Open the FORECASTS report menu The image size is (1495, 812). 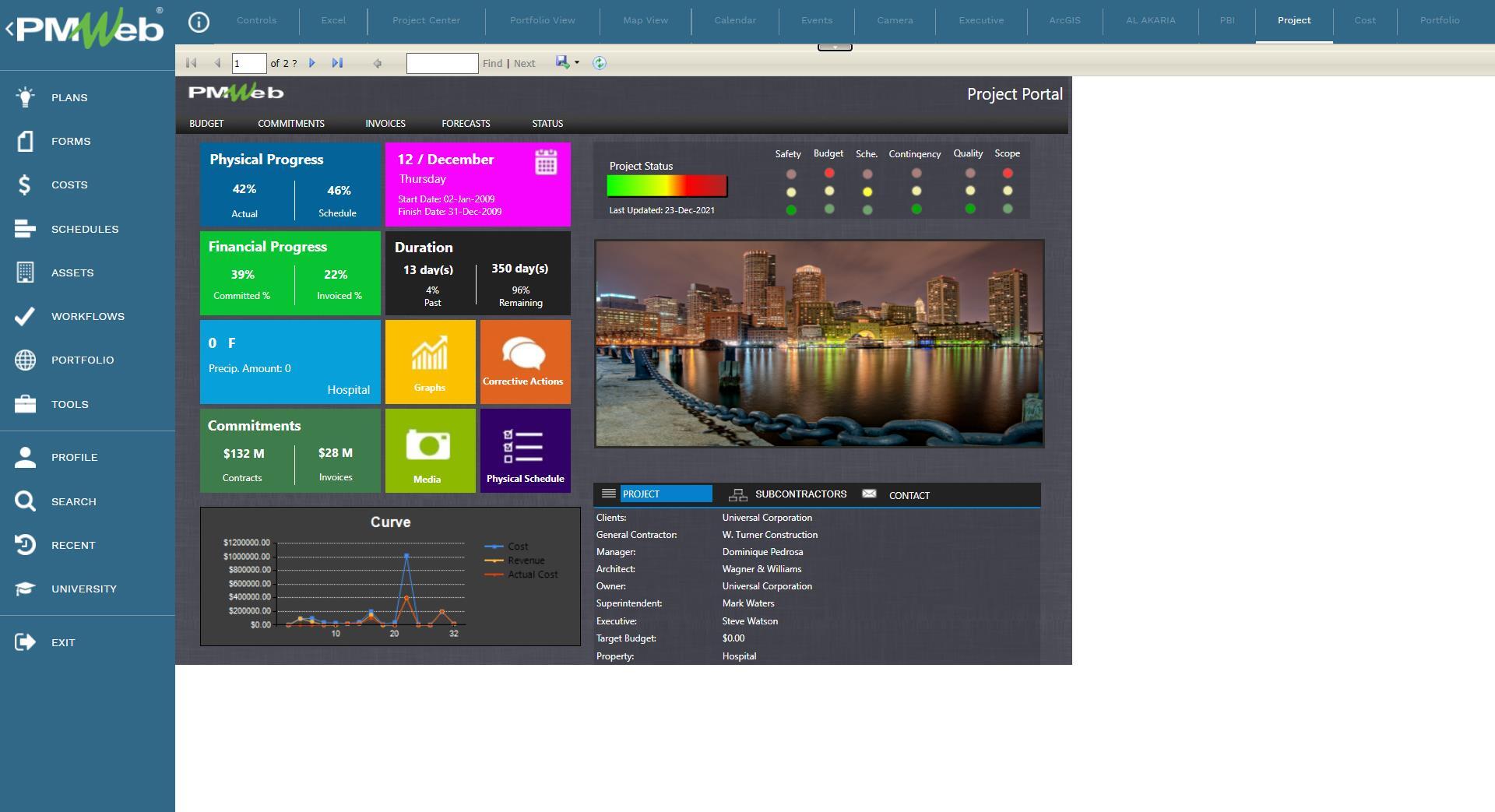pos(466,124)
